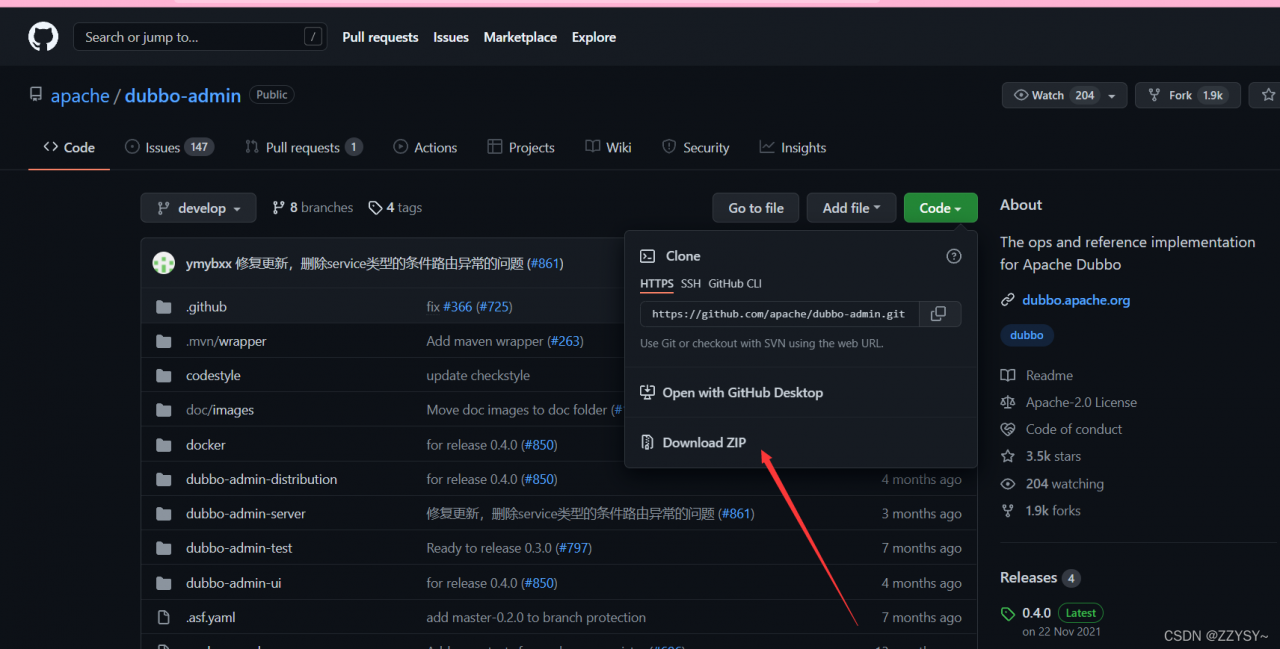Star the repository with the star button
The image size is (1280, 649).
1268,95
